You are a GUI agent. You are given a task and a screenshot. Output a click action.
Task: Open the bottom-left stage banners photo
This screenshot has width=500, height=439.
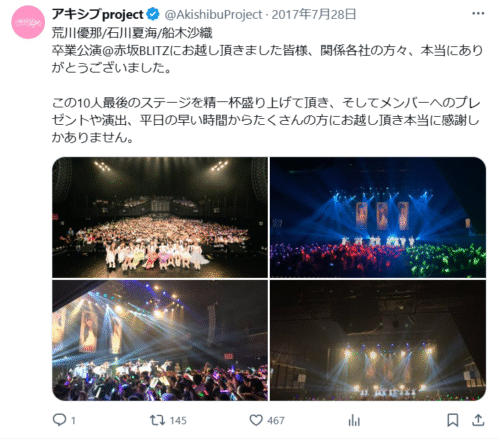(x=160, y=340)
